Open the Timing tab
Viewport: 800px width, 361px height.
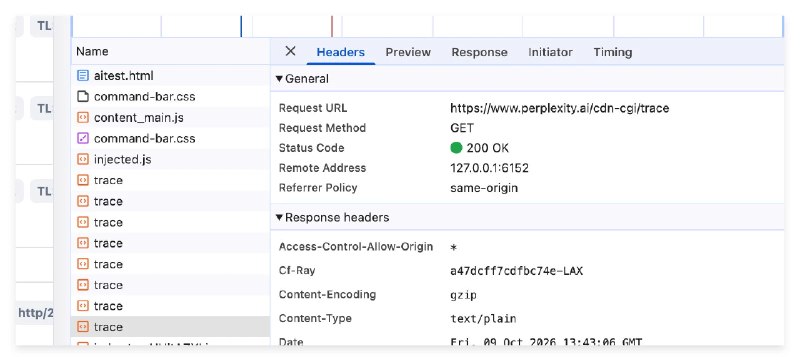click(x=613, y=52)
